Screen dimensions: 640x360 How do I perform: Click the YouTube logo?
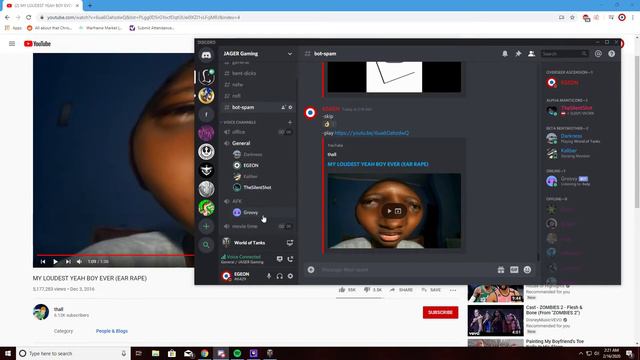[37, 44]
